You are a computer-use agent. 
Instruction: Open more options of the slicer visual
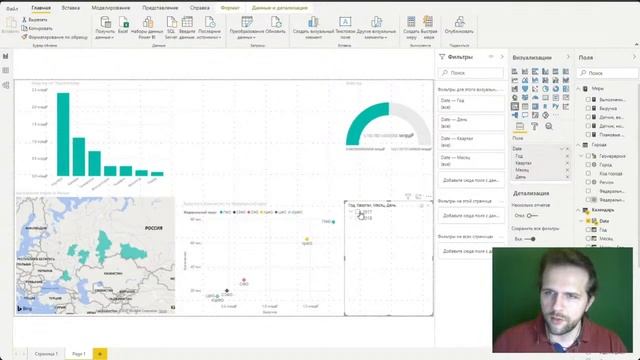pos(428,196)
